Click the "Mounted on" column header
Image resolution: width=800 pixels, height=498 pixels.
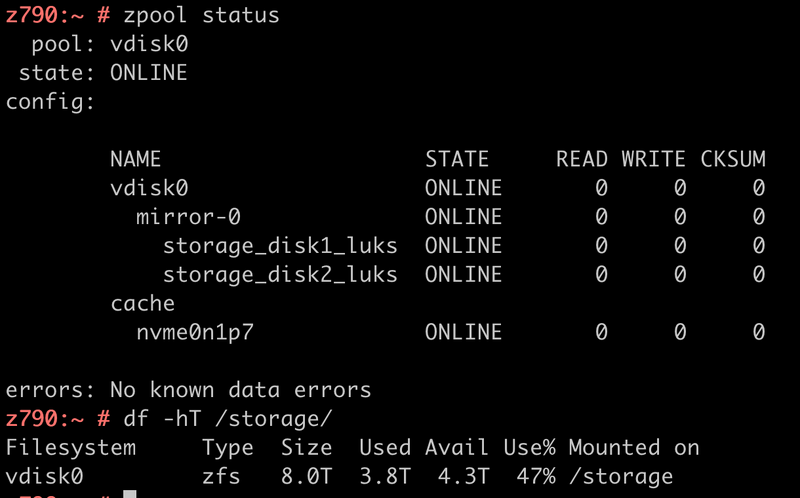click(x=634, y=447)
